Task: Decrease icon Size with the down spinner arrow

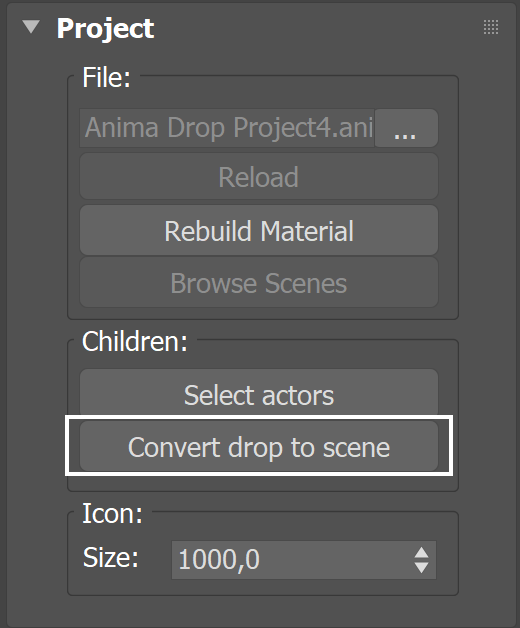Action: (x=421, y=567)
